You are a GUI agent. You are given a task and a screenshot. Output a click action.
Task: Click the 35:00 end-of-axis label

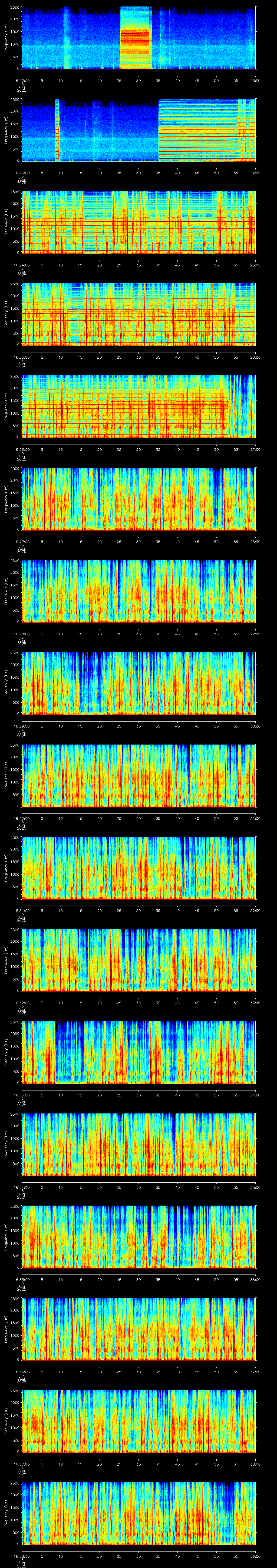(256, 1187)
